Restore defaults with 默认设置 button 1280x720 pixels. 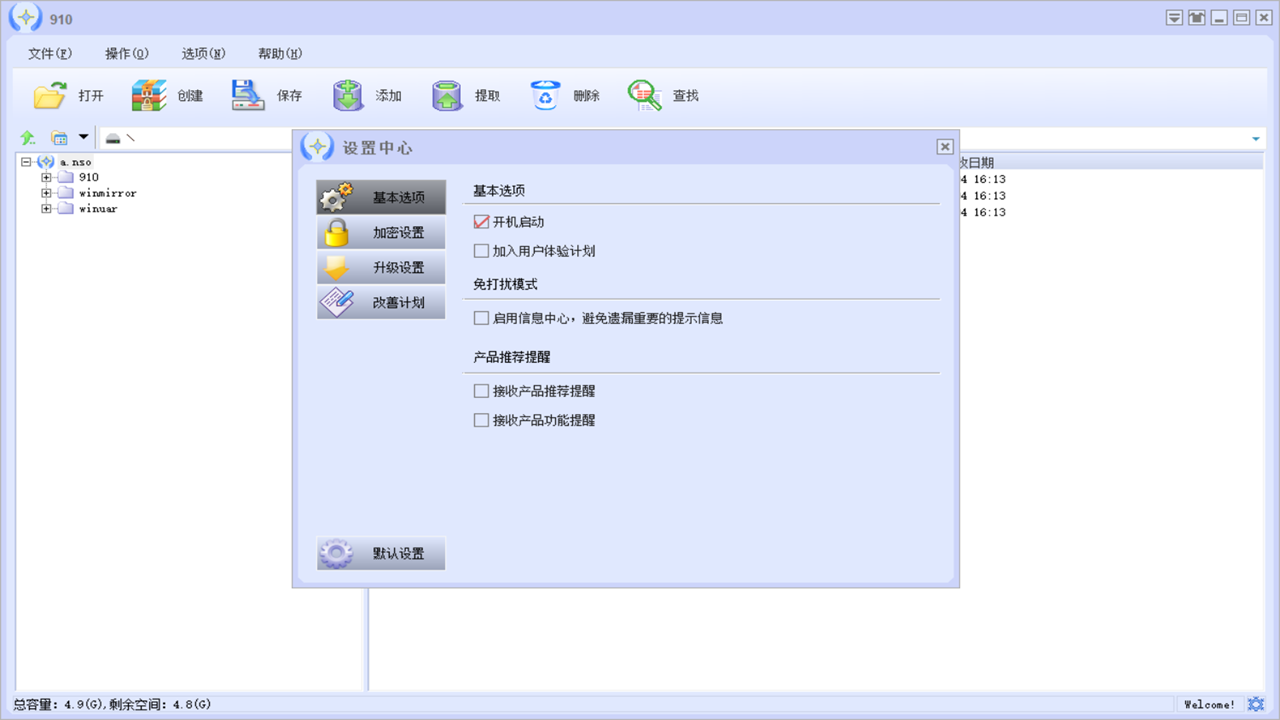click(381, 553)
